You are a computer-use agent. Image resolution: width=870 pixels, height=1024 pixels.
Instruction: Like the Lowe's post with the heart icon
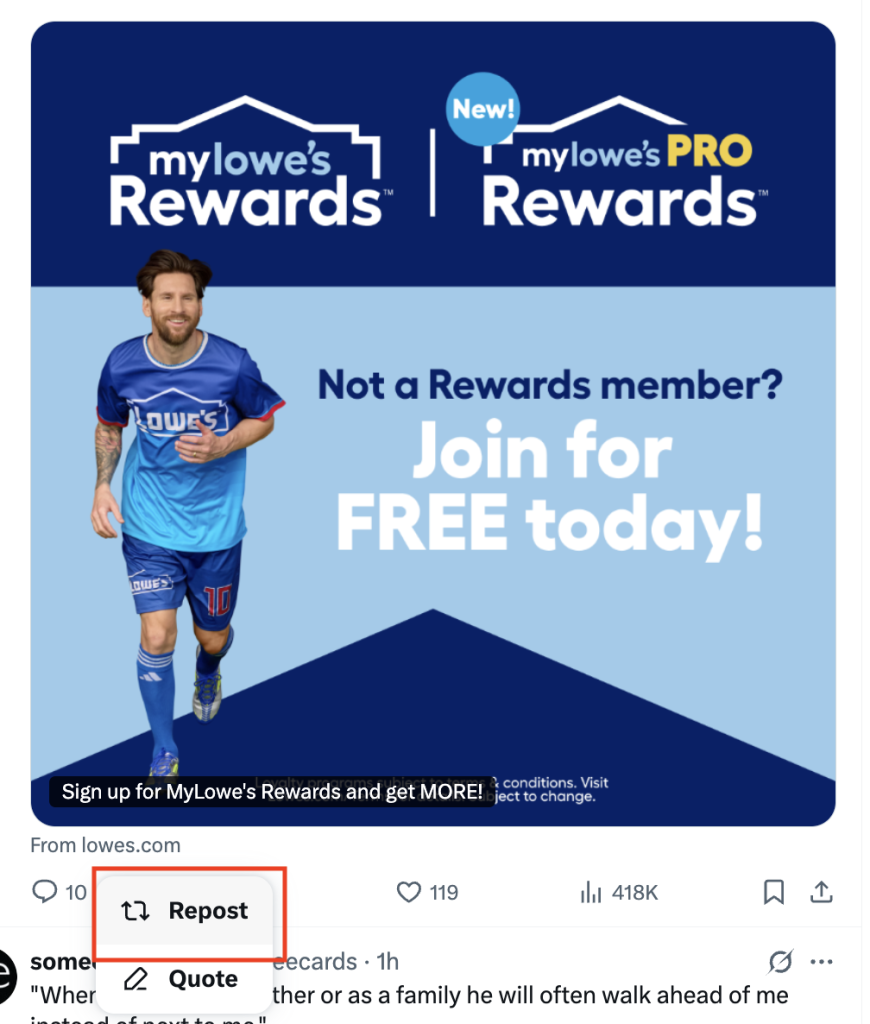409,891
